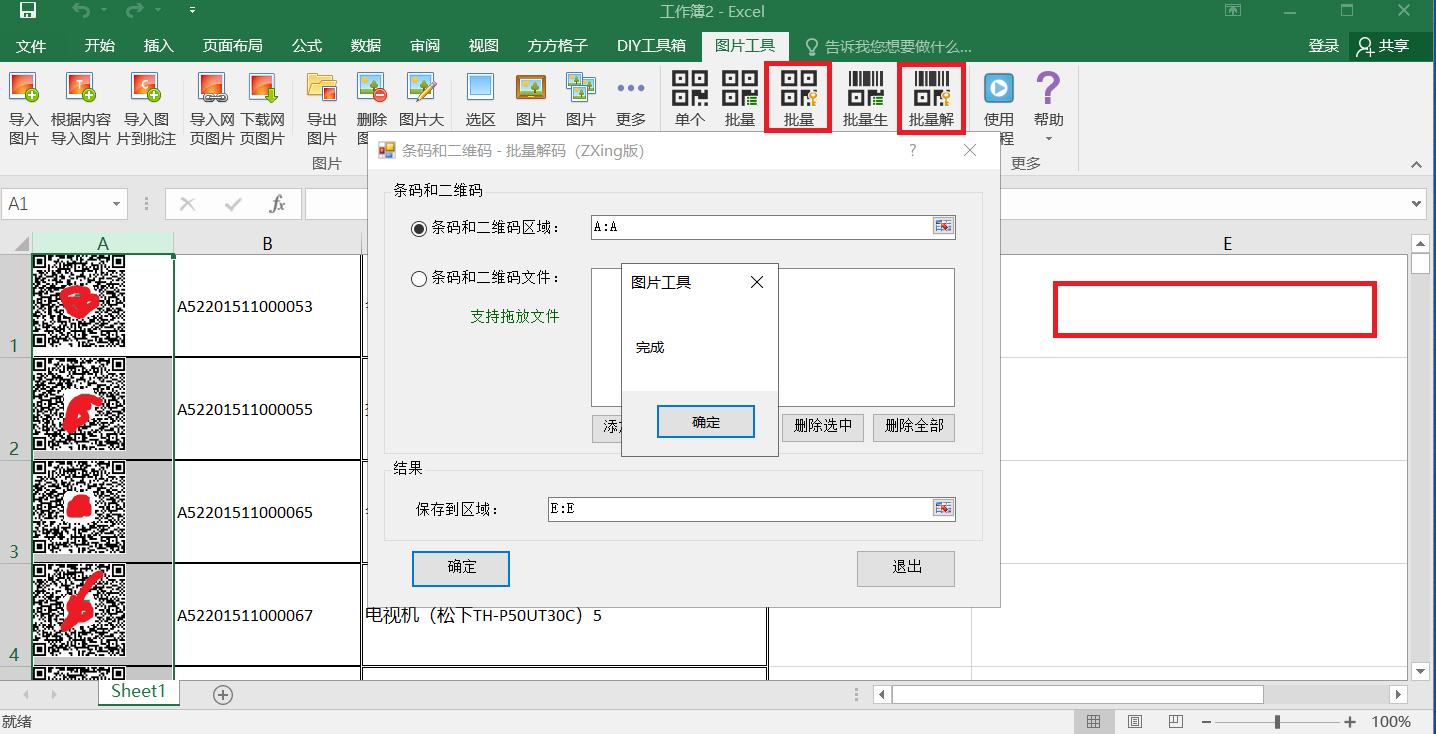Collapse the ribbon with the caret arrow
This screenshot has width=1436, height=734.
[1416, 165]
